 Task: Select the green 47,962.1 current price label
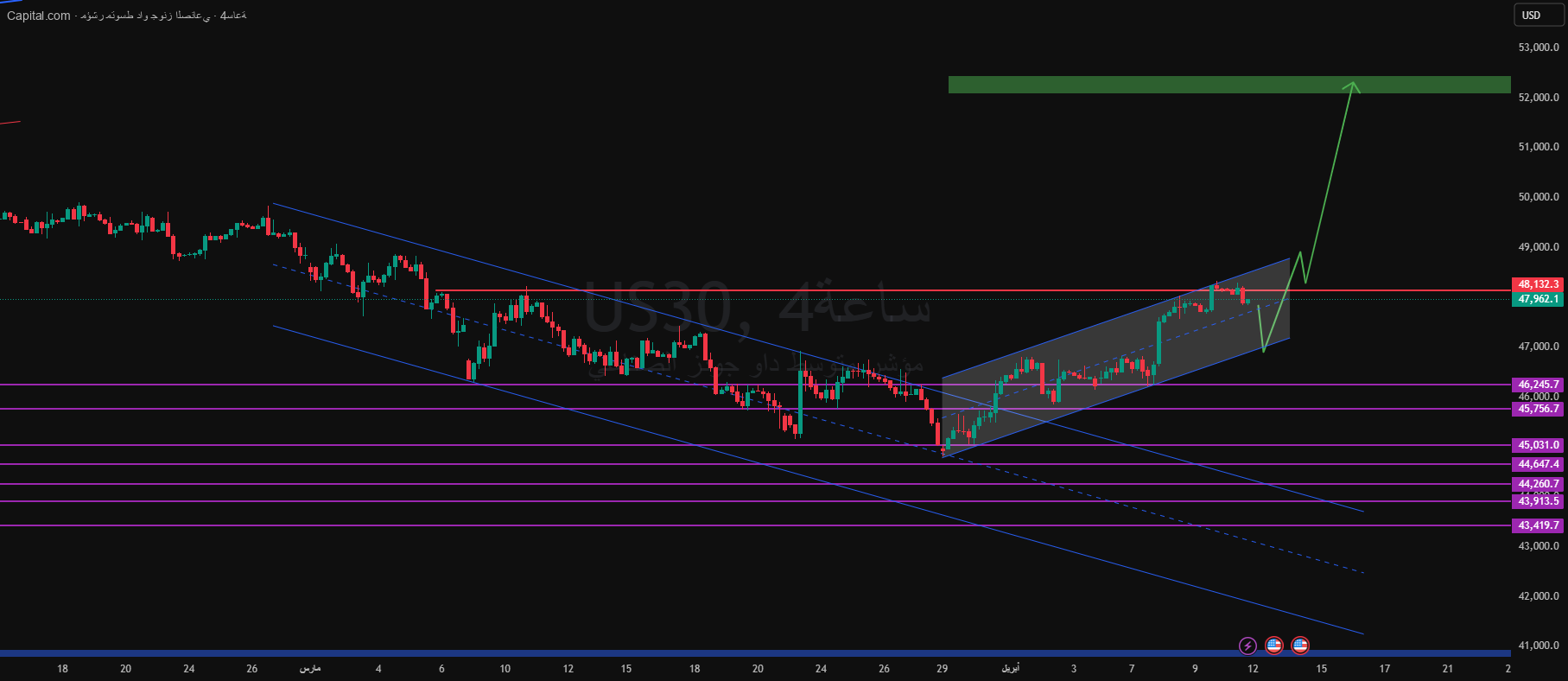(x=1538, y=299)
